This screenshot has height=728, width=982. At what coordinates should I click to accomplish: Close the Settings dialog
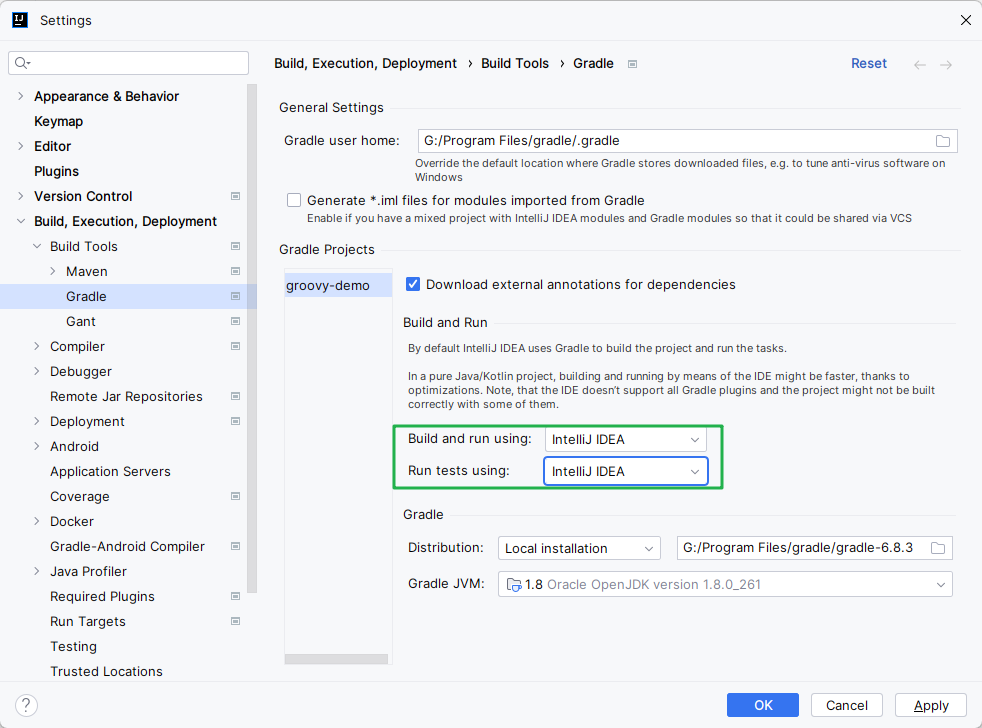click(965, 20)
